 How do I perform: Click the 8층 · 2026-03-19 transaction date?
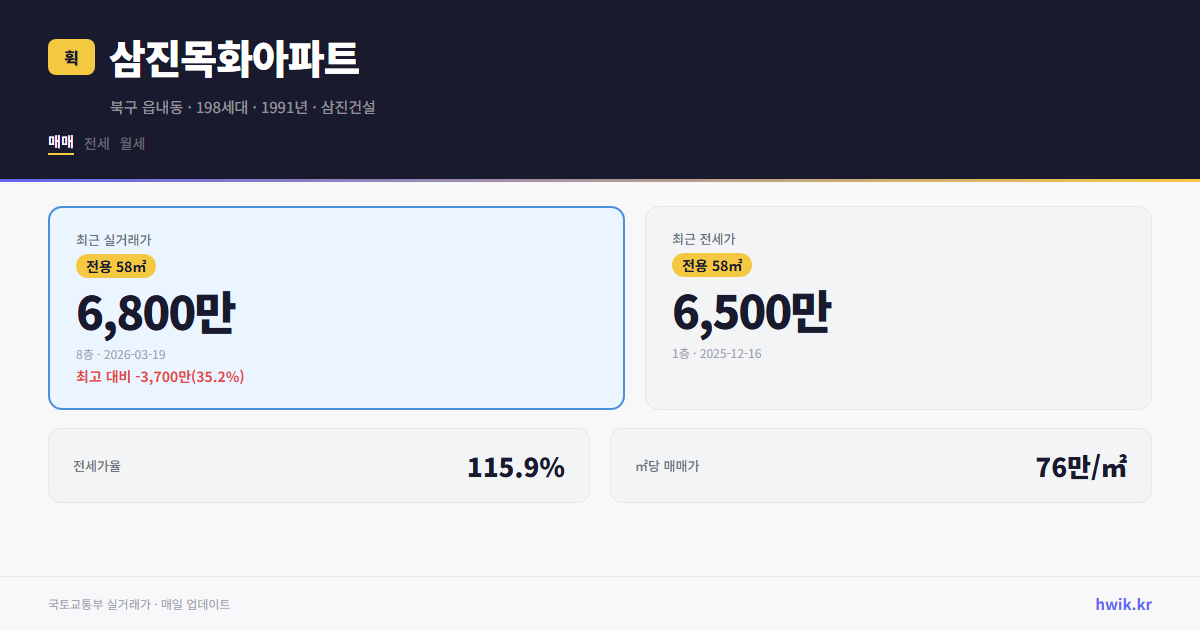coord(123,354)
